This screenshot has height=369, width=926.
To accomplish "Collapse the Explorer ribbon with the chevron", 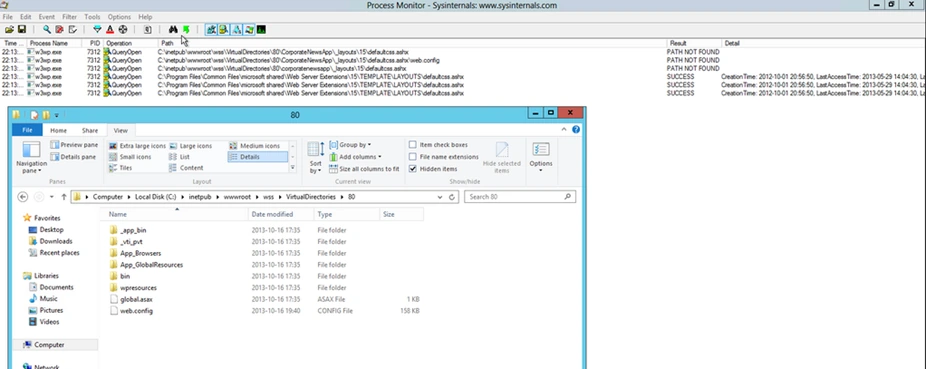I will 565,130.
